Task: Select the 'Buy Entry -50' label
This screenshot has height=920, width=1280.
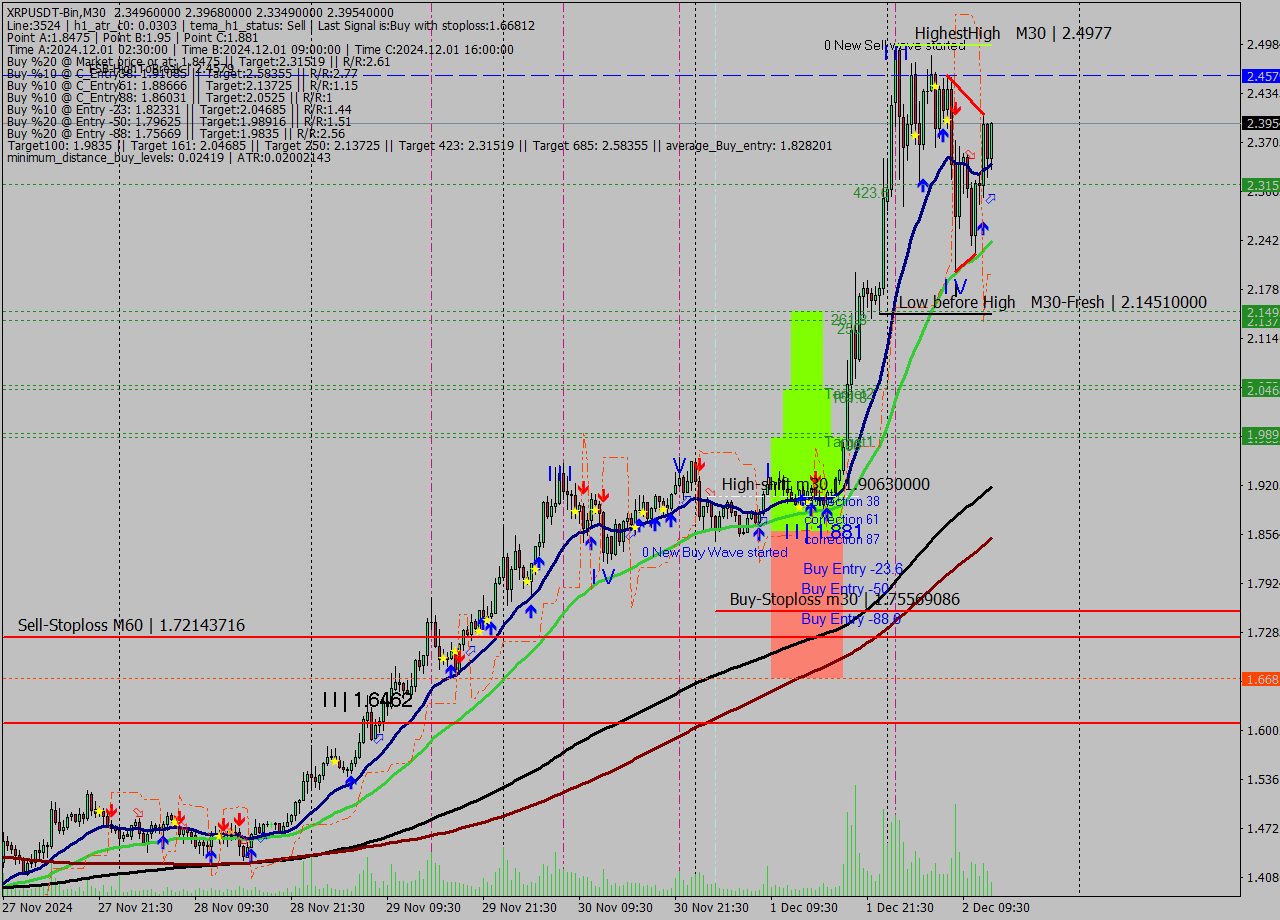Action: [x=845, y=589]
